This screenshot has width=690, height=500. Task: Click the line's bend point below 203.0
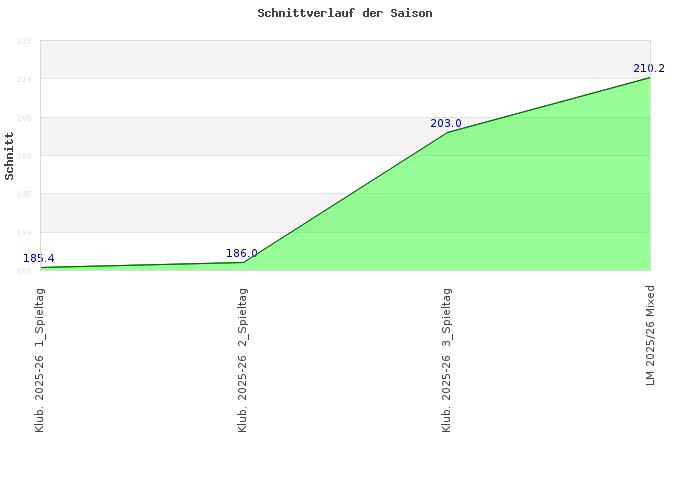click(447, 133)
